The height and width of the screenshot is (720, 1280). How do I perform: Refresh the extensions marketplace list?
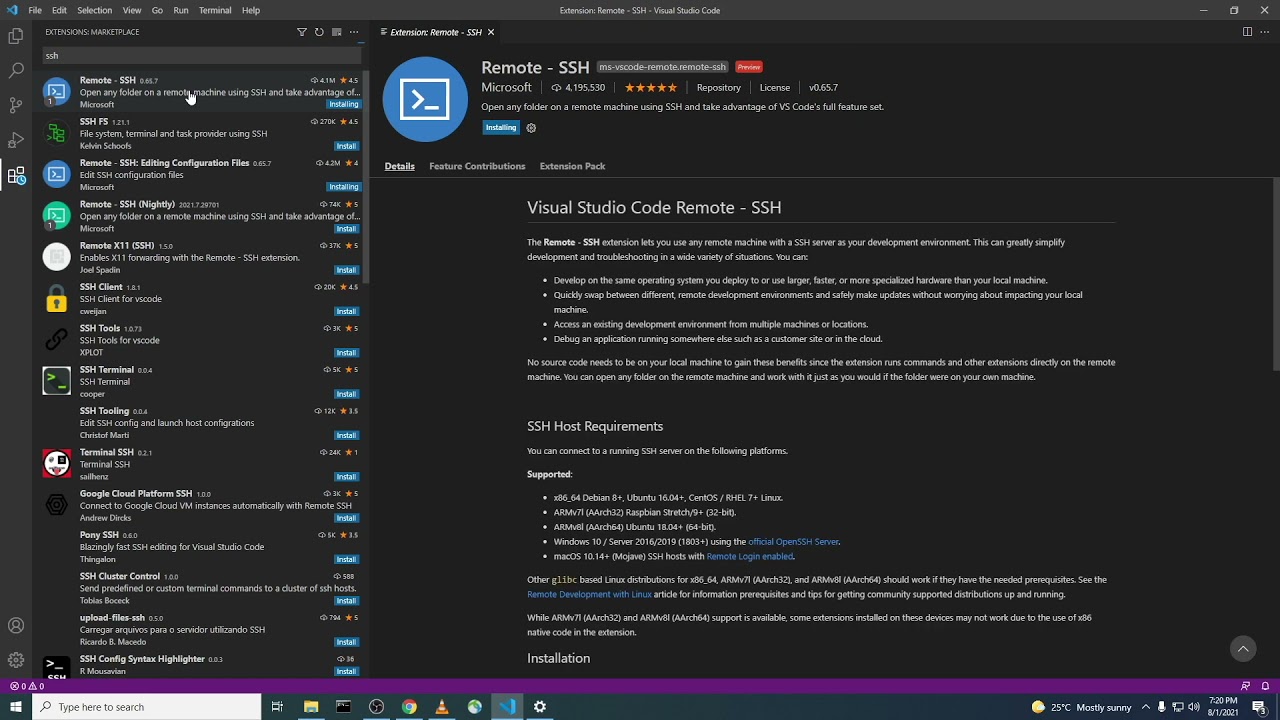click(x=319, y=32)
